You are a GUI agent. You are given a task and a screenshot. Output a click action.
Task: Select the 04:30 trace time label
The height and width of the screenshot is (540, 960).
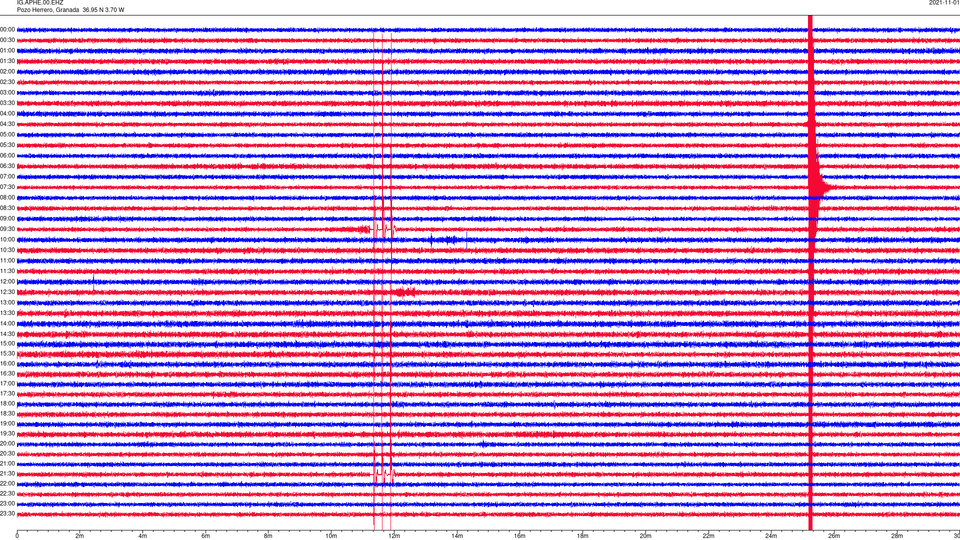[8, 124]
